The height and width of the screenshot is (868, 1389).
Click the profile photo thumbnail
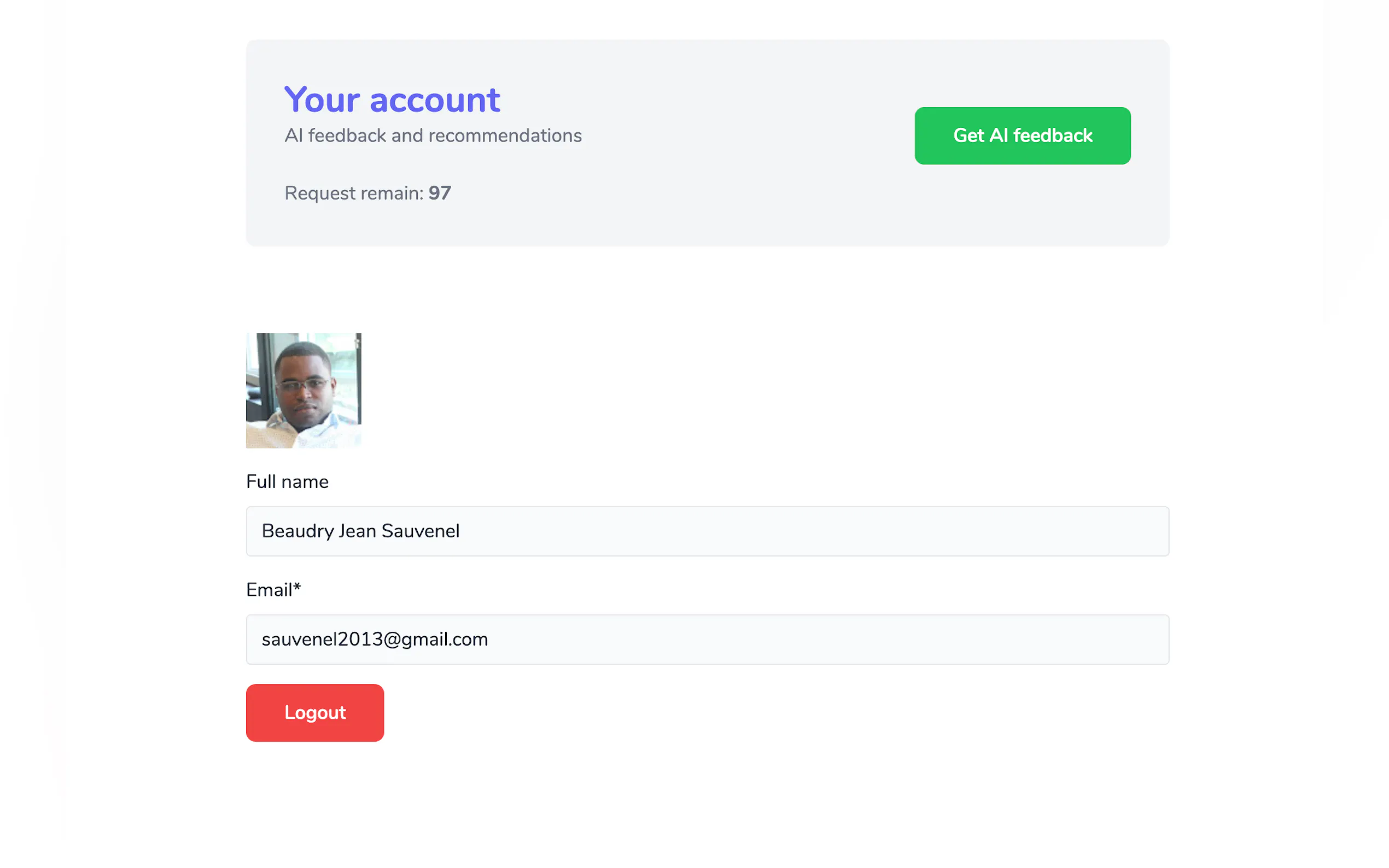303,390
